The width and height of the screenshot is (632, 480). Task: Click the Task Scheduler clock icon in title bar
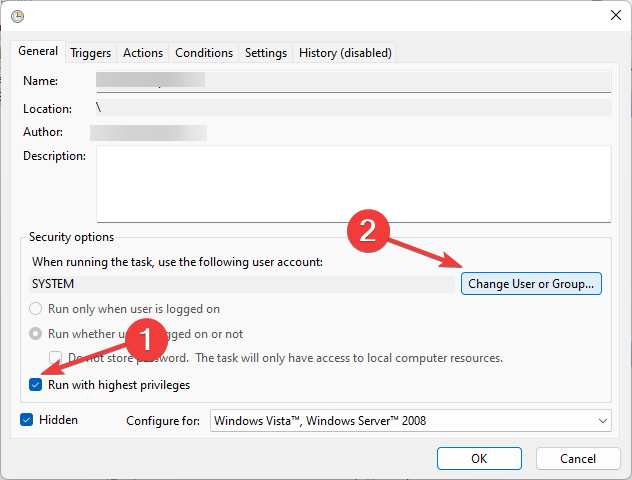click(17, 16)
